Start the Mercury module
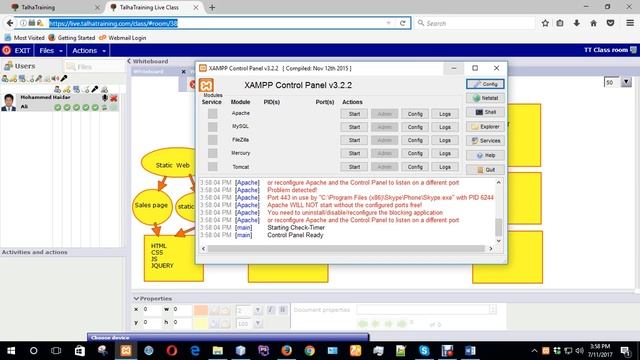Screen dimensions: 640x360 click(354, 153)
